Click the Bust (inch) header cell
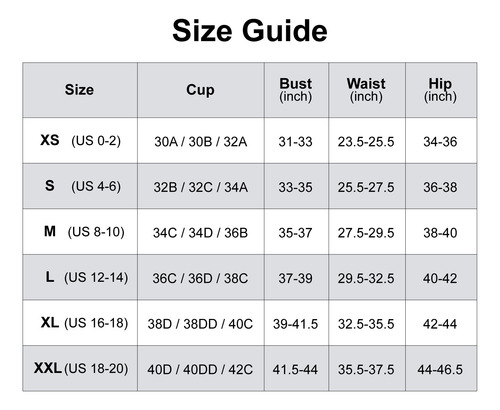This screenshot has height=410, width=500. [x=296, y=90]
